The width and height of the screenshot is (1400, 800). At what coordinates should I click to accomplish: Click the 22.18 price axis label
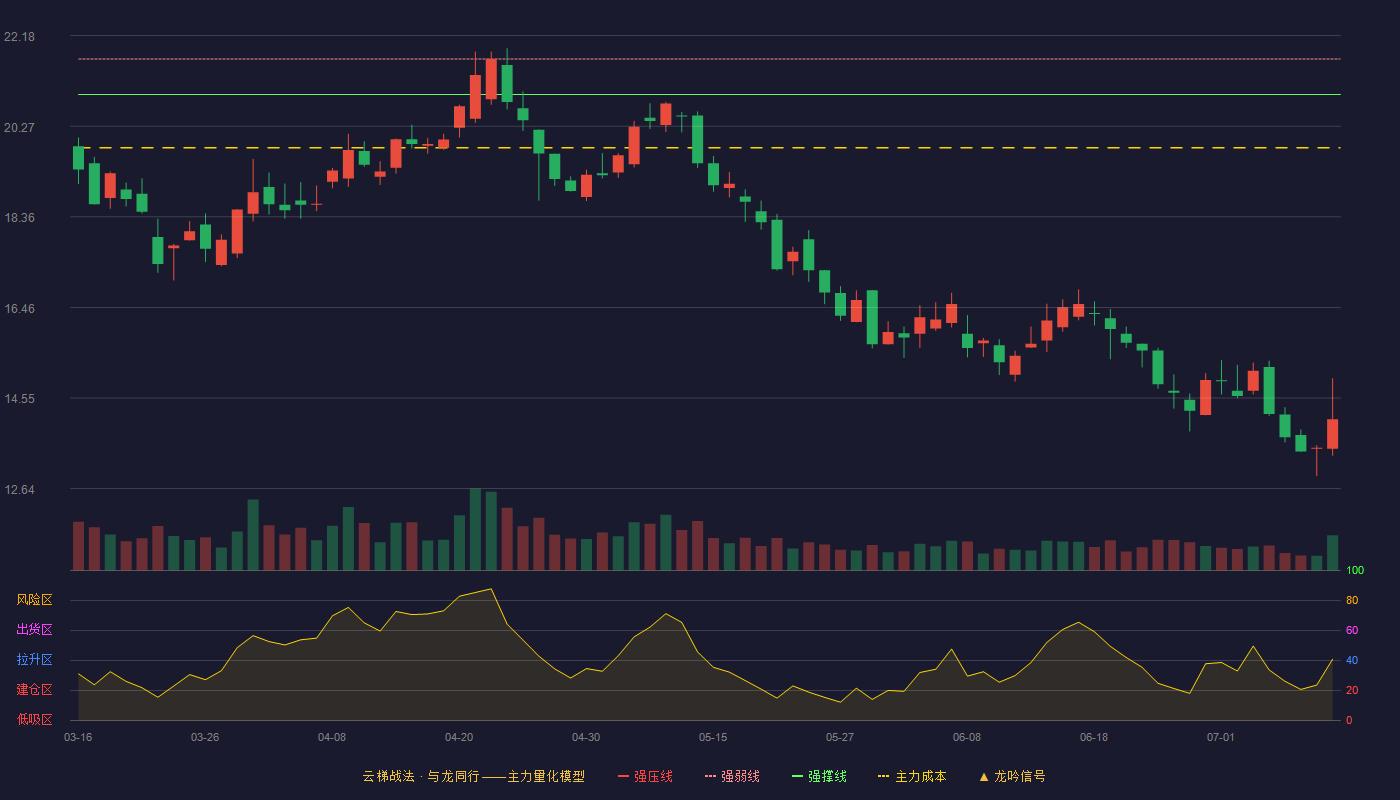point(19,37)
